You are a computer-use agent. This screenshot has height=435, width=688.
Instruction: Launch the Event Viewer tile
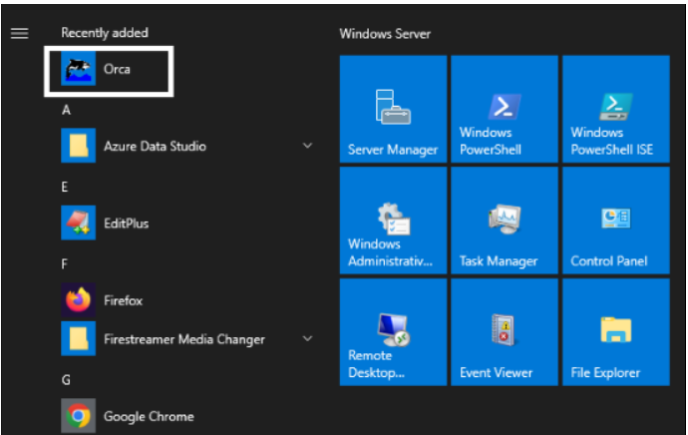point(505,332)
